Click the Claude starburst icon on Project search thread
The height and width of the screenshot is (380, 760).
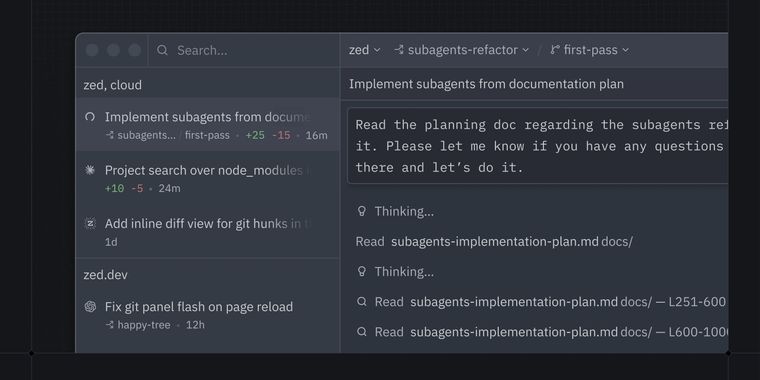tap(90, 170)
